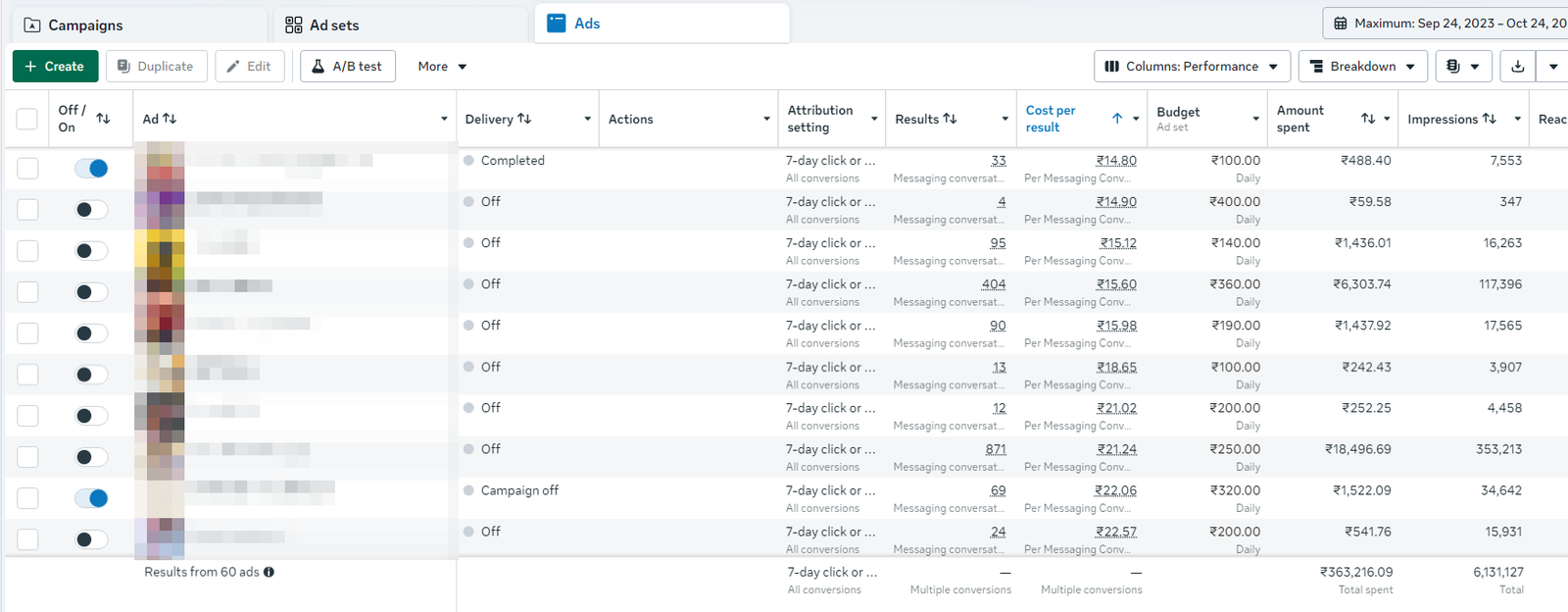Click the Campaign off delivery status
1568x612 pixels.
tap(519, 490)
